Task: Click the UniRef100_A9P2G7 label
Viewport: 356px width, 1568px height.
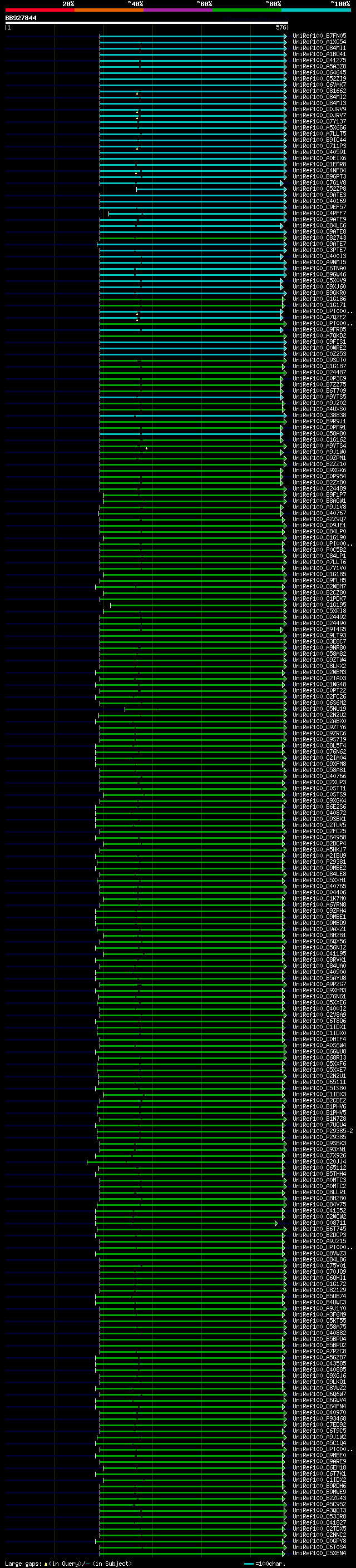Action: coord(319,985)
